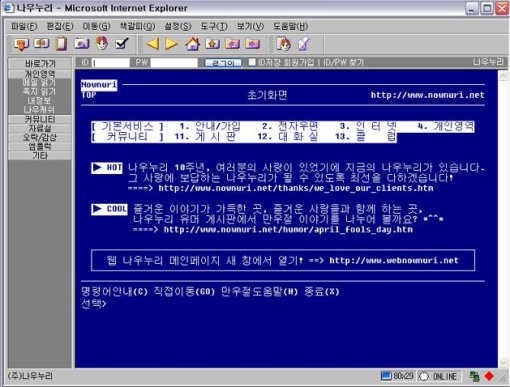Click the folder with left arrow icon
The image size is (510, 387).
coord(233,44)
